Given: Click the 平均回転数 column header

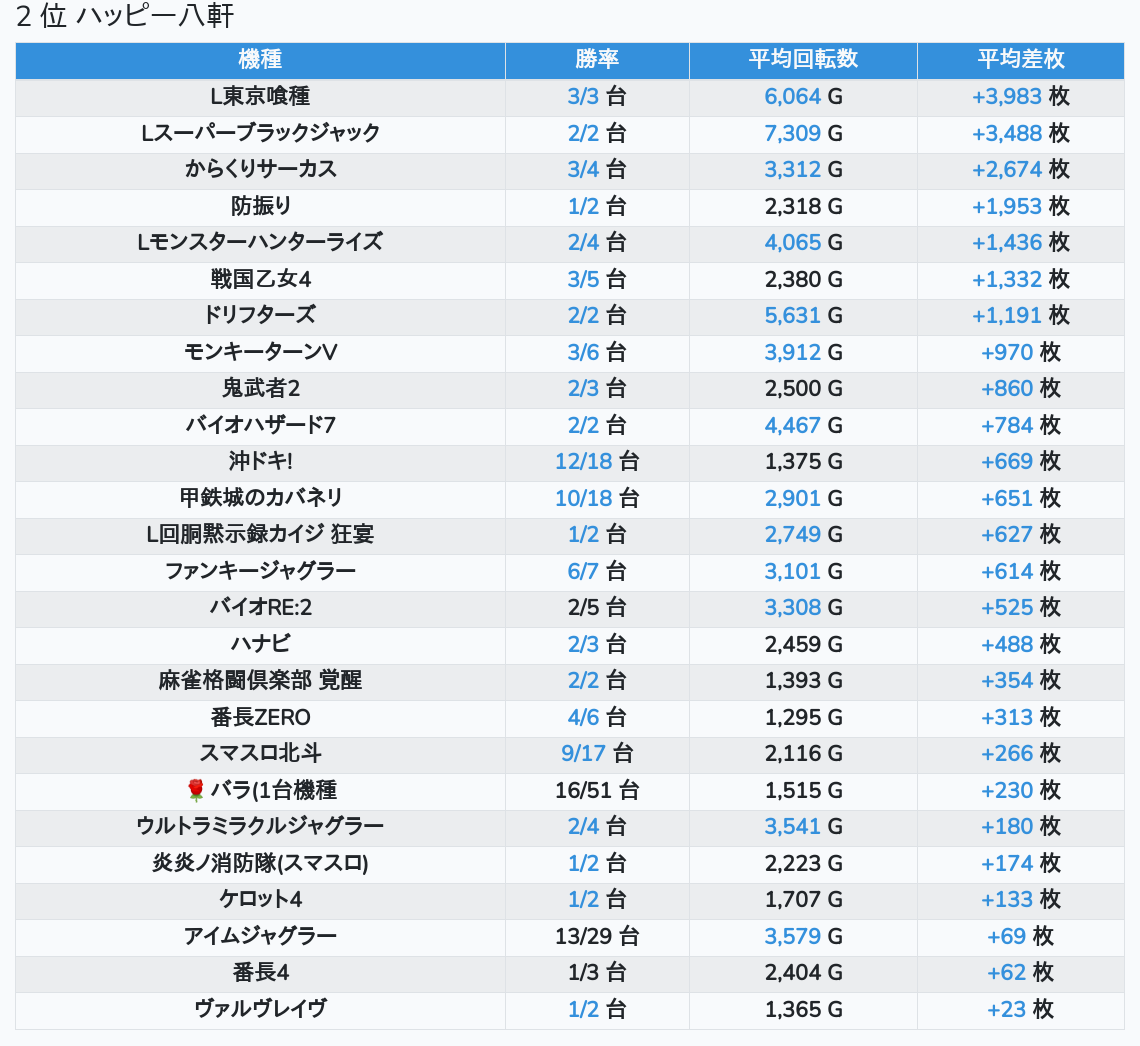Looking at the screenshot, I should click(x=803, y=60).
